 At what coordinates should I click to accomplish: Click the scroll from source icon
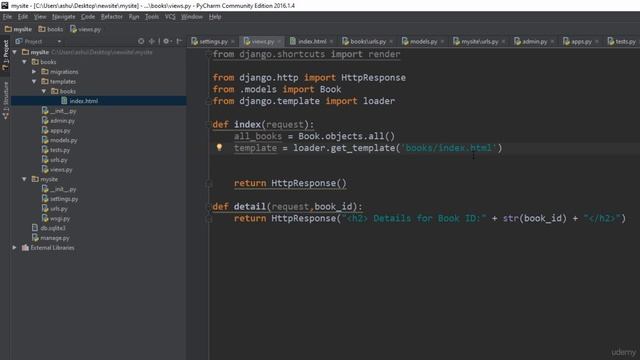141,41
